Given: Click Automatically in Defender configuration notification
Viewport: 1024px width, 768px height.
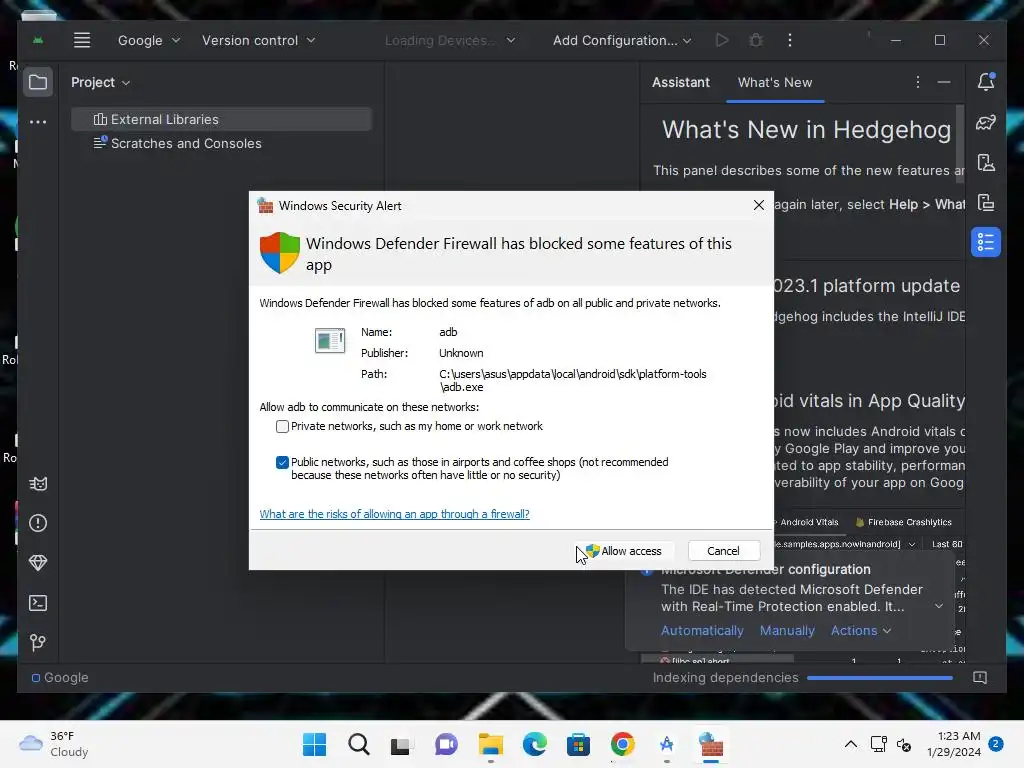Looking at the screenshot, I should (x=702, y=631).
